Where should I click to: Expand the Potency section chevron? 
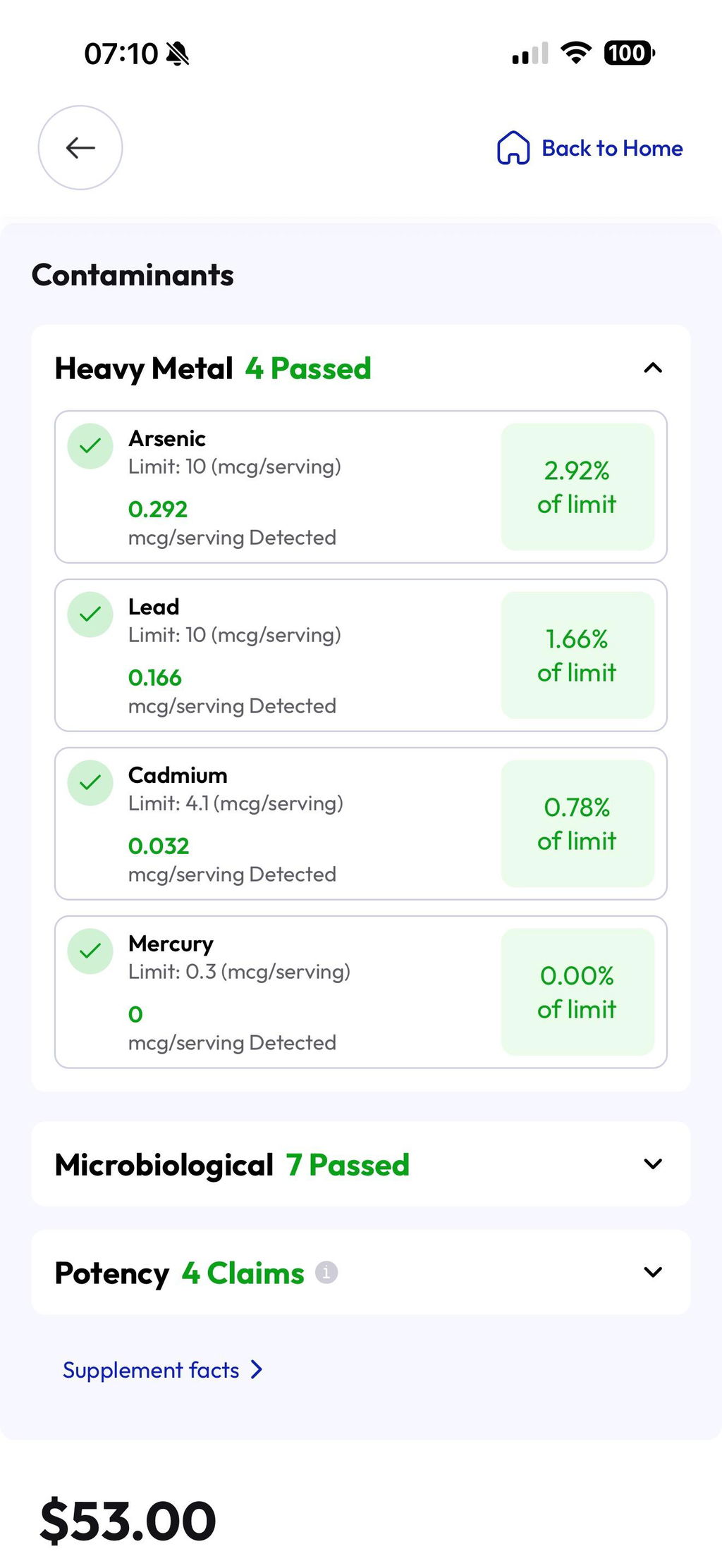pos(654,1272)
